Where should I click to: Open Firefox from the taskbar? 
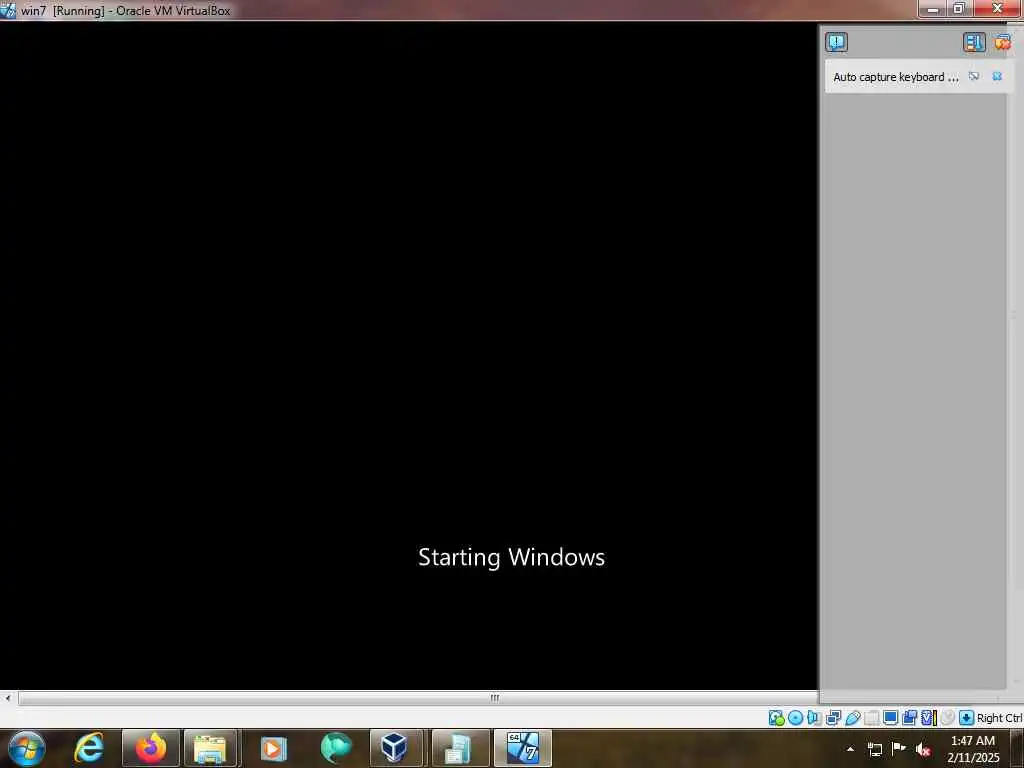tap(151, 748)
